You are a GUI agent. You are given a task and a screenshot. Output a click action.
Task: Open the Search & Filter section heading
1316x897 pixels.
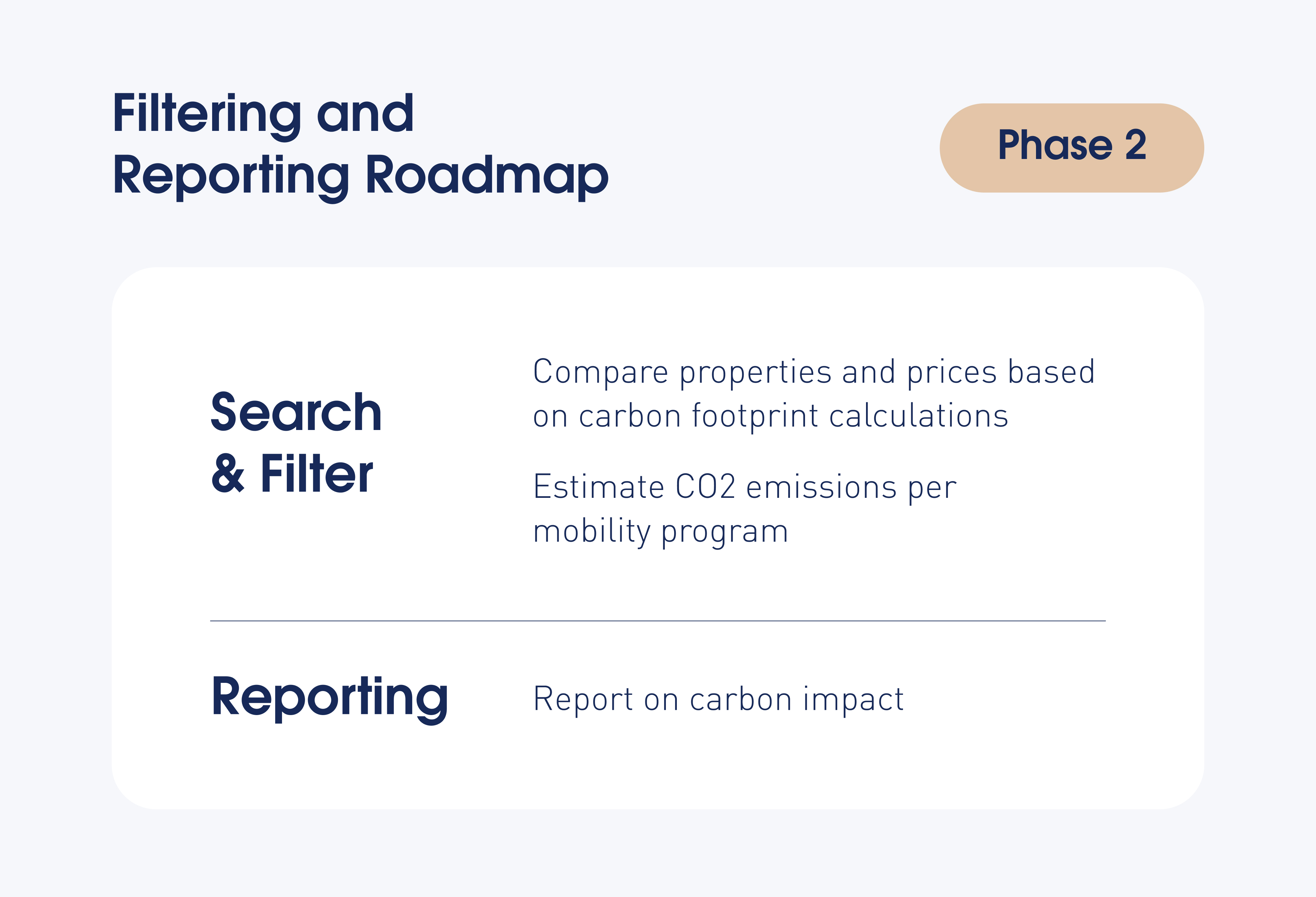click(x=296, y=442)
